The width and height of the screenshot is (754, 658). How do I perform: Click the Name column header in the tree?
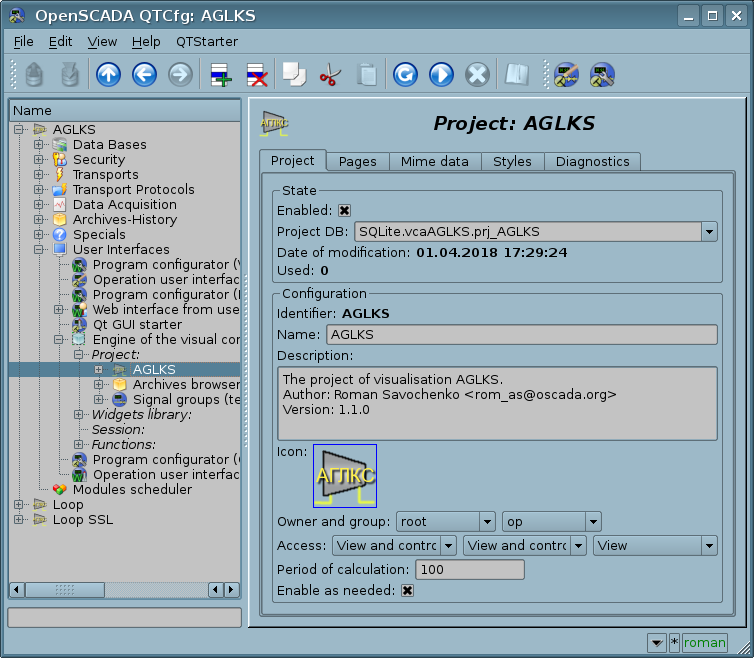click(x=125, y=111)
